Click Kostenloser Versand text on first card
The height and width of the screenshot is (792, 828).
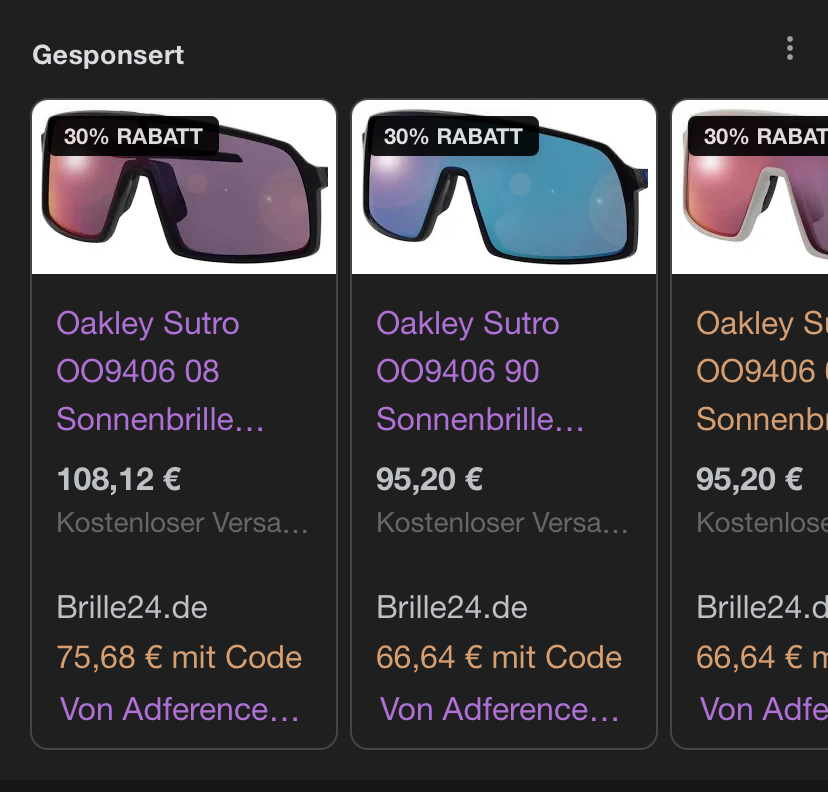click(182, 523)
